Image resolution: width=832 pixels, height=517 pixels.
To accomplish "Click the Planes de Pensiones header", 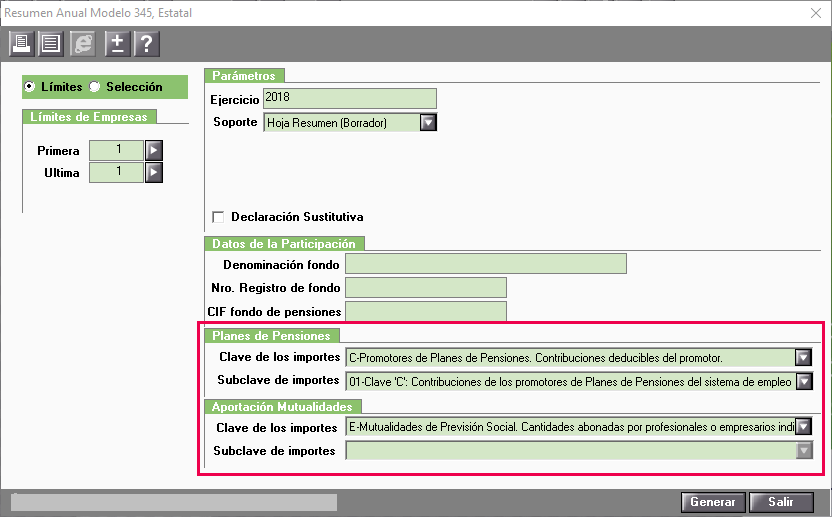I will tap(272, 335).
